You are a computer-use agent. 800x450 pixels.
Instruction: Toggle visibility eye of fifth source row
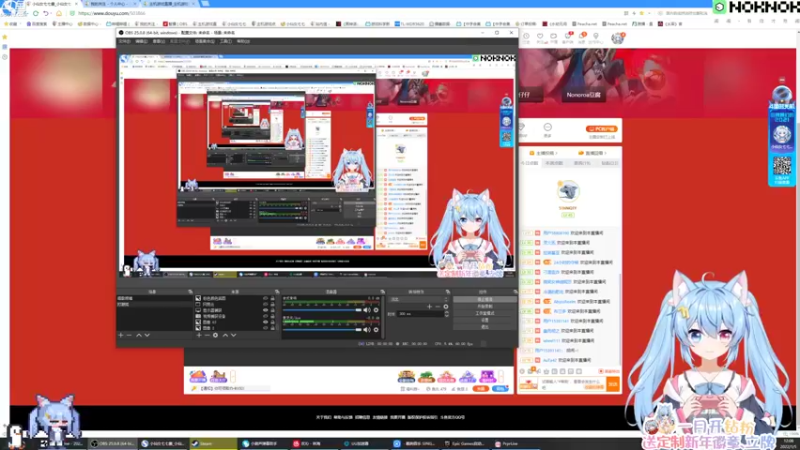pyautogui.click(x=265, y=322)
